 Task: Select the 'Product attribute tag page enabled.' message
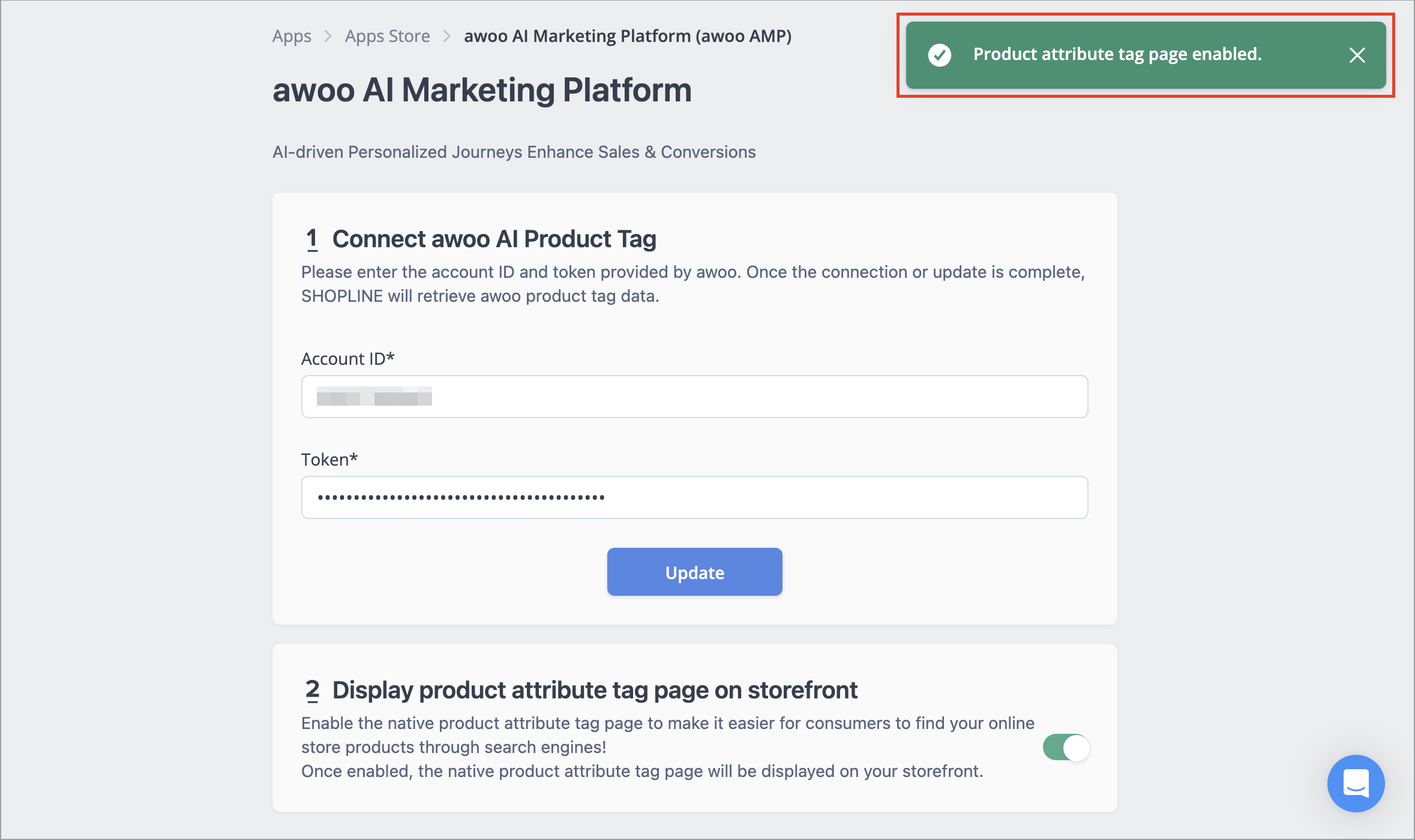1117,55
